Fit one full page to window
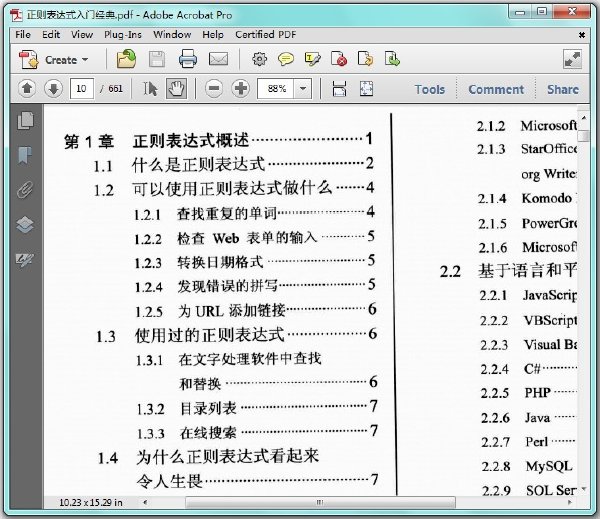Image resolution: width=600 pixels, height=519 pixels. click(x=366, y=89)
